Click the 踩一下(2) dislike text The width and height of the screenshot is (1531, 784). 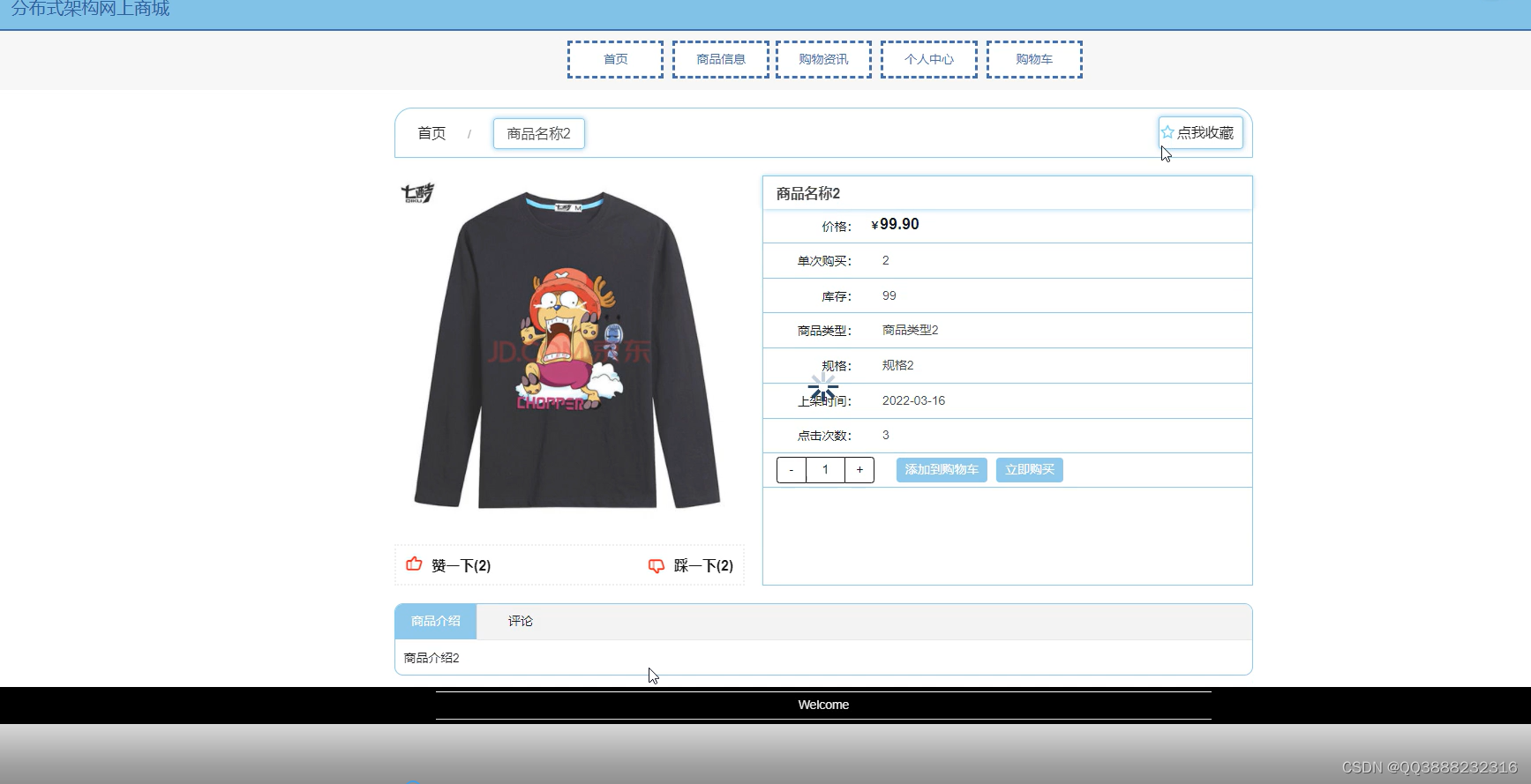point(703,566)
